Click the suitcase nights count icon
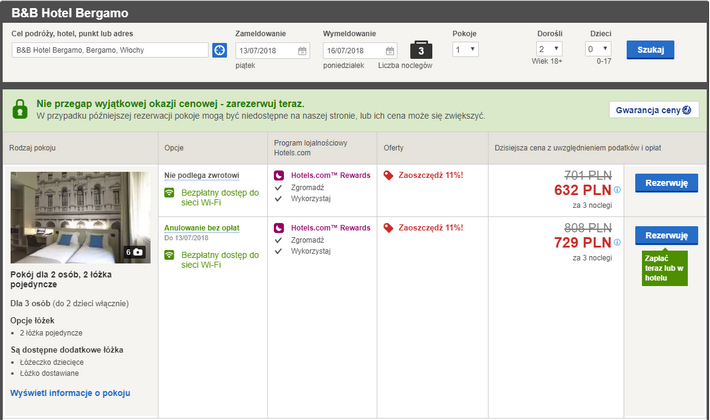 pyautogui.click(x=421, y=50)
